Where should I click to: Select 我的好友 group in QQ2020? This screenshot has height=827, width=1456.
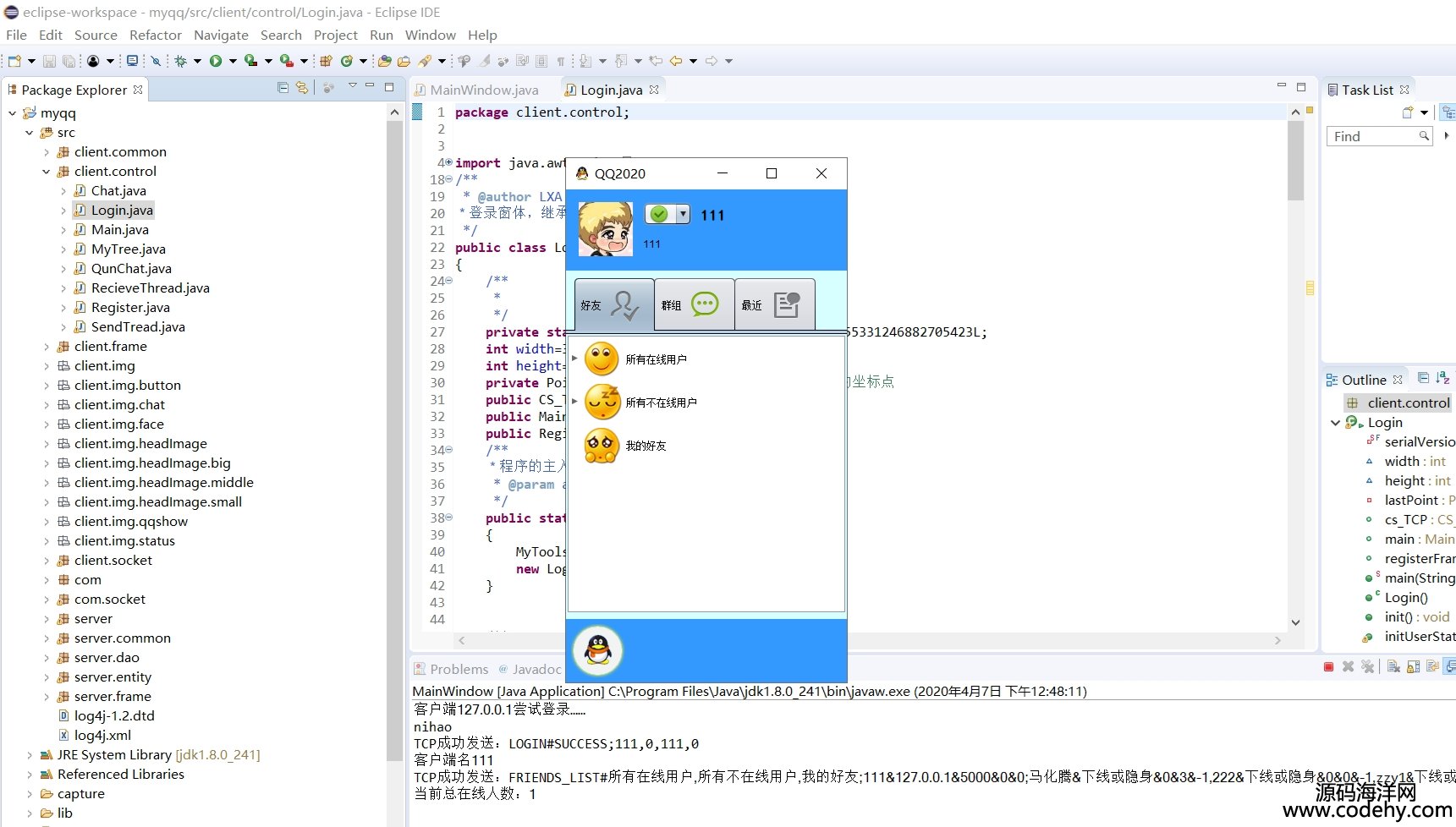point(646,446)
